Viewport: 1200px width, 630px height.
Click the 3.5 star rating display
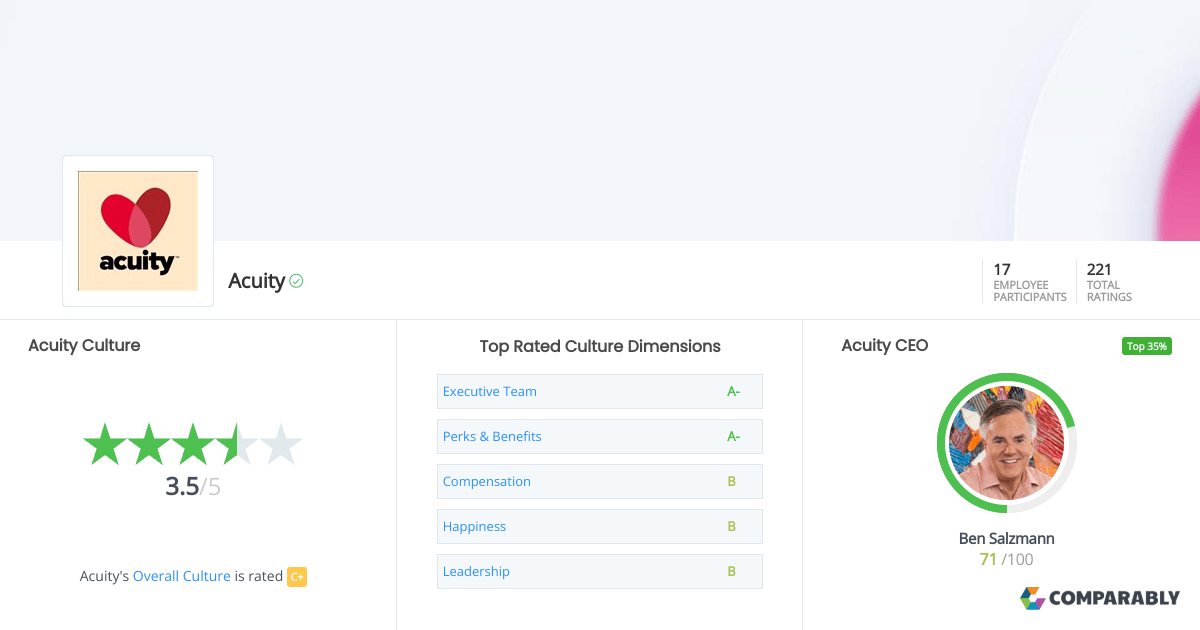[192, 444]
